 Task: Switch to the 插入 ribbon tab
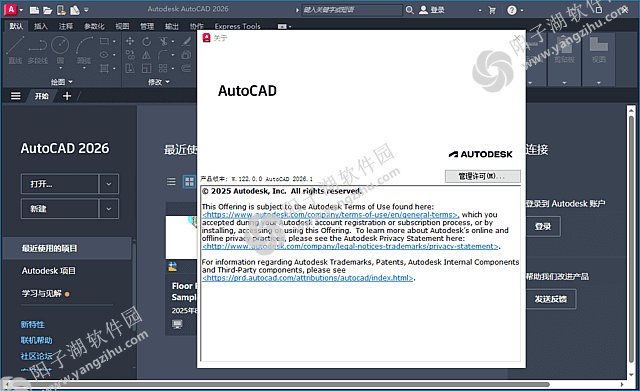click(41, 27)
